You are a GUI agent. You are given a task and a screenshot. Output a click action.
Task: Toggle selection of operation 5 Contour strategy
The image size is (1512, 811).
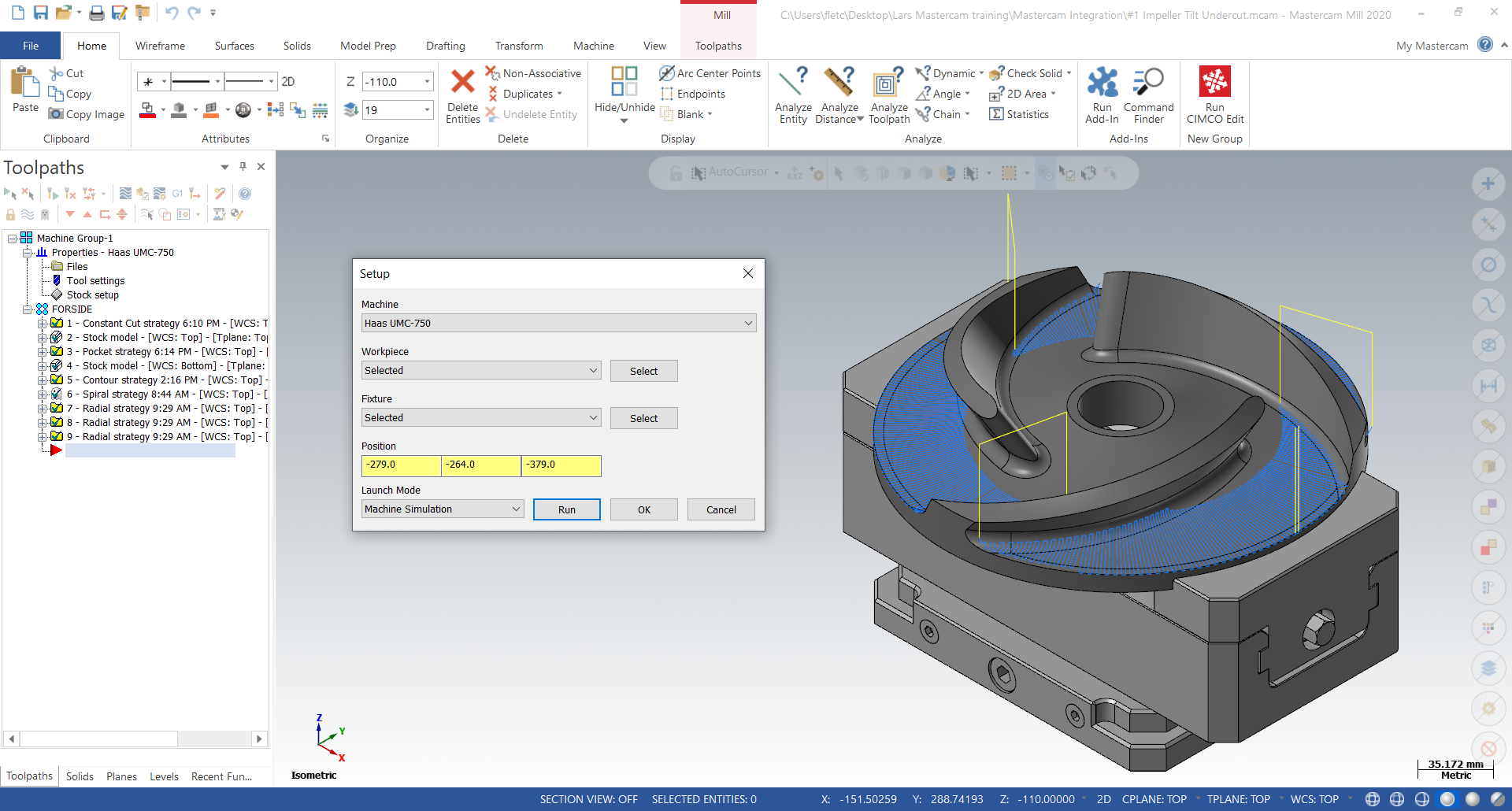[x=57, y=380]
